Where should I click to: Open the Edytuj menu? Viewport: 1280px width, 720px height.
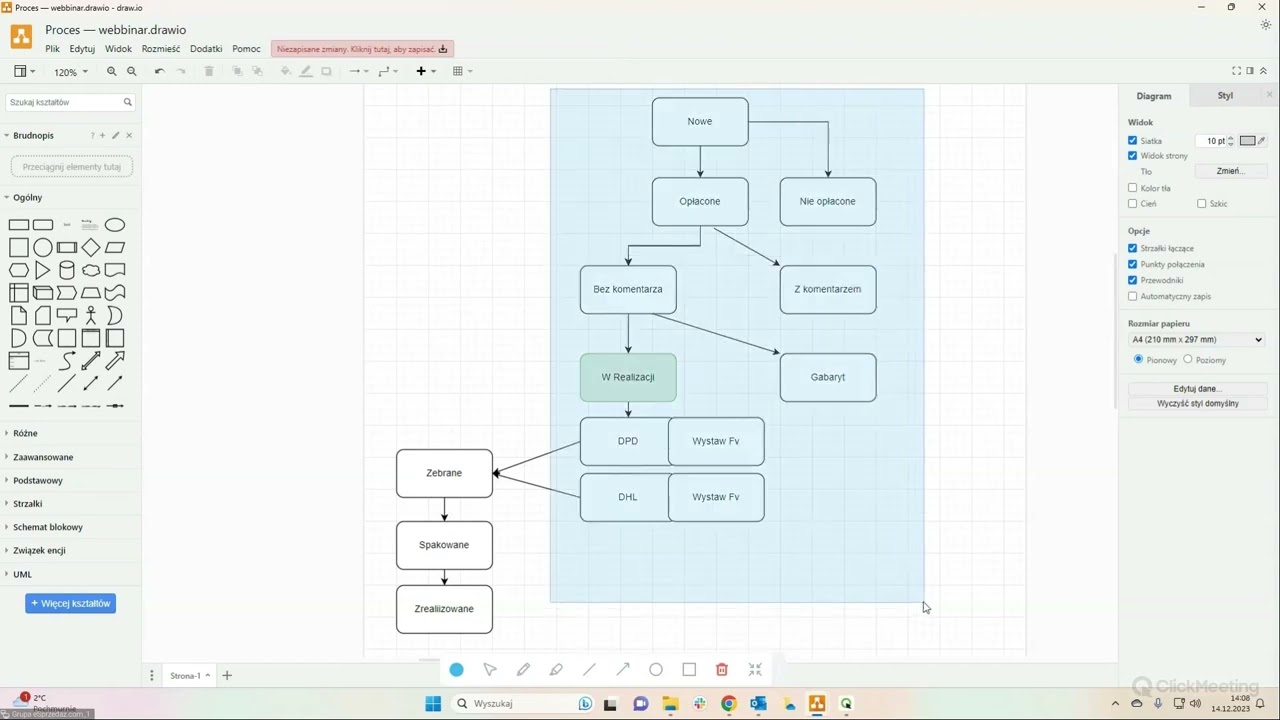pyautogui.click(x=82, y=49)
